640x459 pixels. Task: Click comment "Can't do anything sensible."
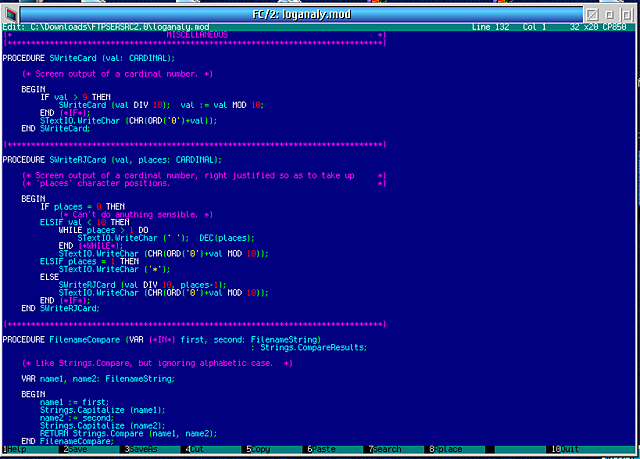136,215
